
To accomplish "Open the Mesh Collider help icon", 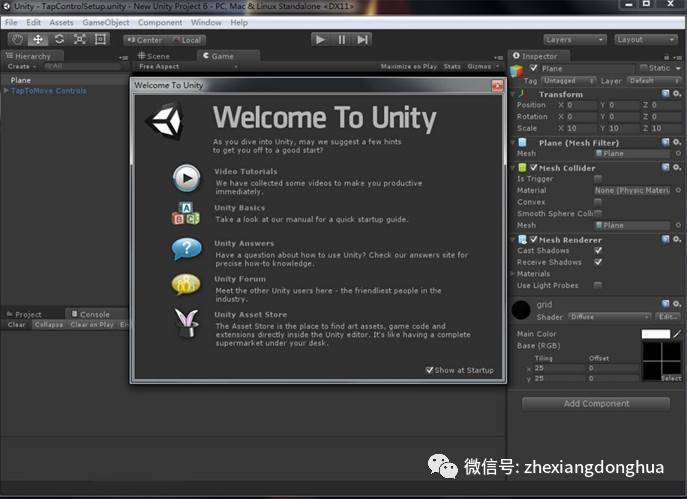I will [666, 167].
